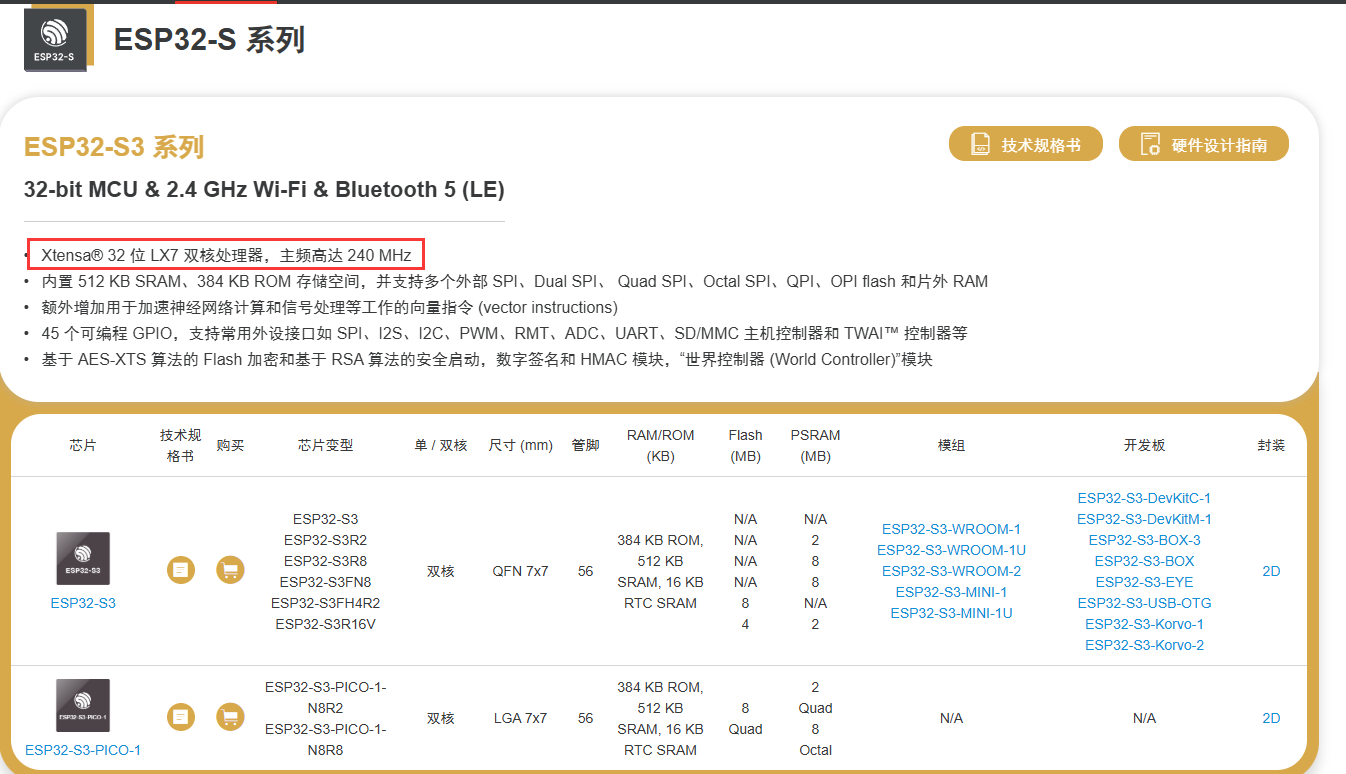
Task: Click the 管脚 column header
Action: point(585,445)
